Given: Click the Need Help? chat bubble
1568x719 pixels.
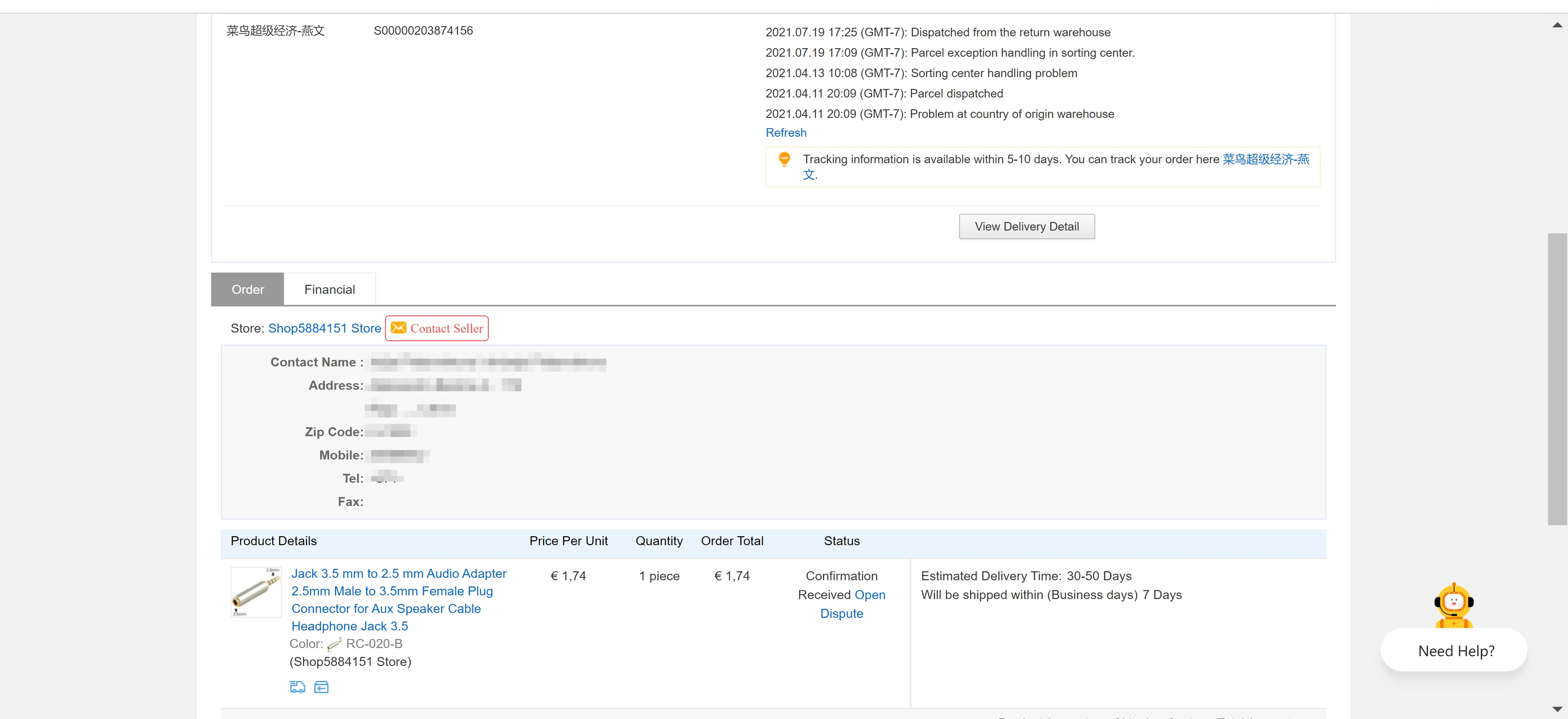Looking at the screenshot, I should tap(1455, 651).
